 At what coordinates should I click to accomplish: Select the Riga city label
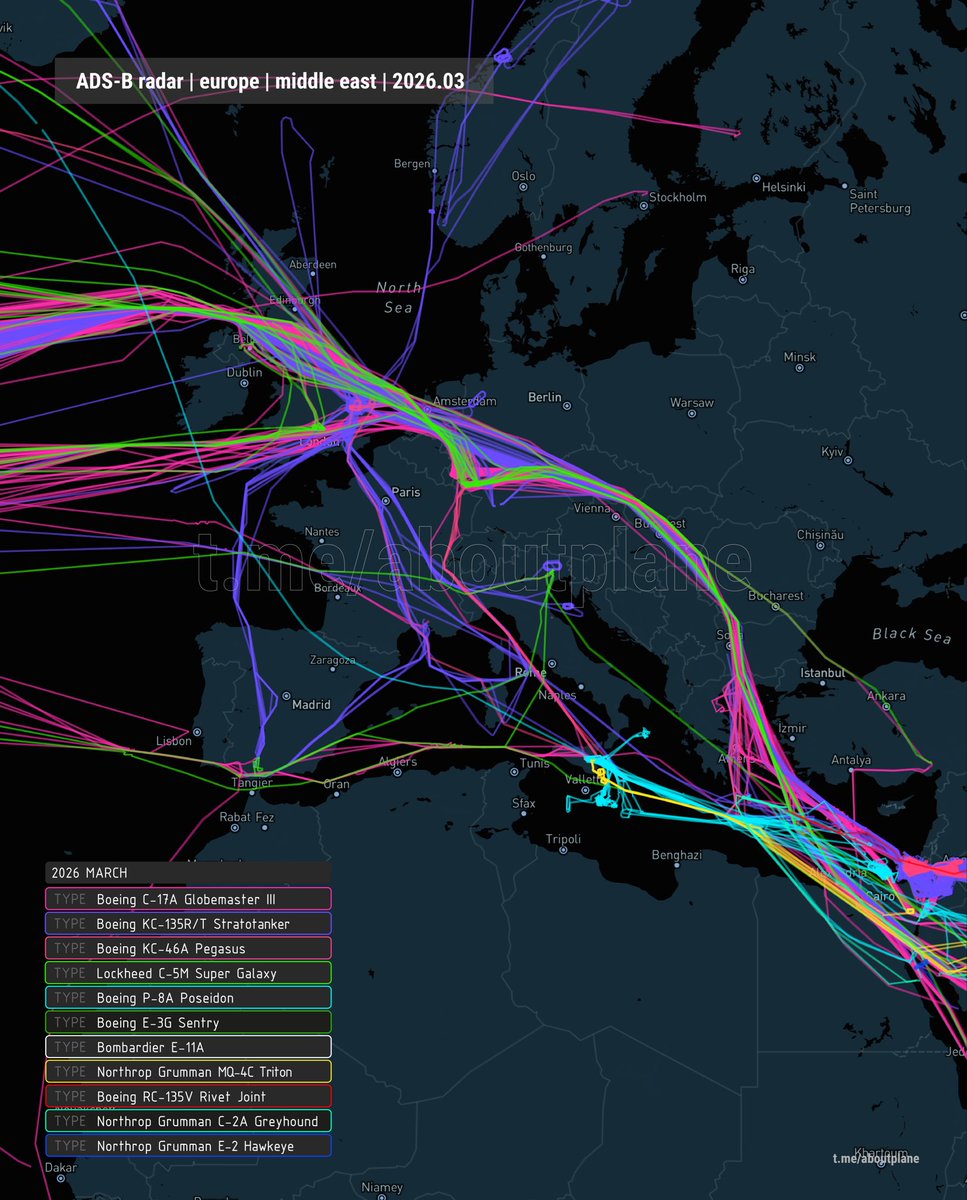pyautogui.click(x=743, y=269)
